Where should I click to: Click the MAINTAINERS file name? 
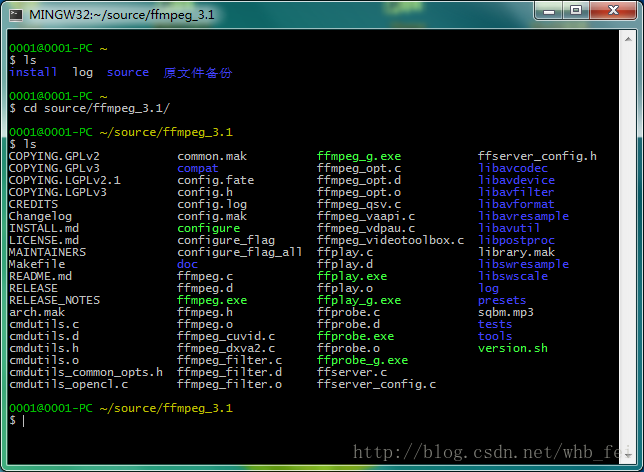point(48,252)
